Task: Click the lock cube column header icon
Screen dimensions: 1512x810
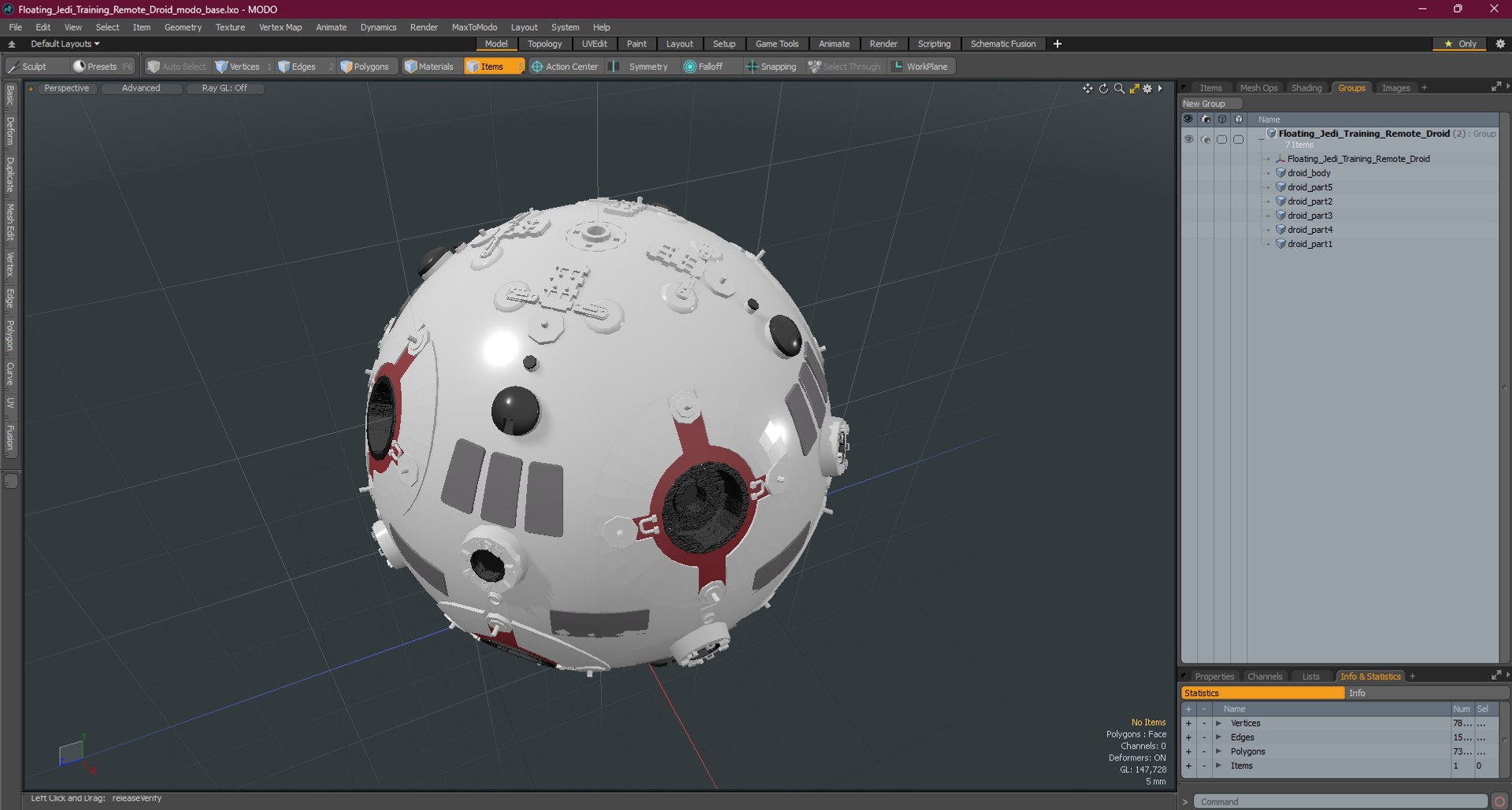Action: (1238, 120)
